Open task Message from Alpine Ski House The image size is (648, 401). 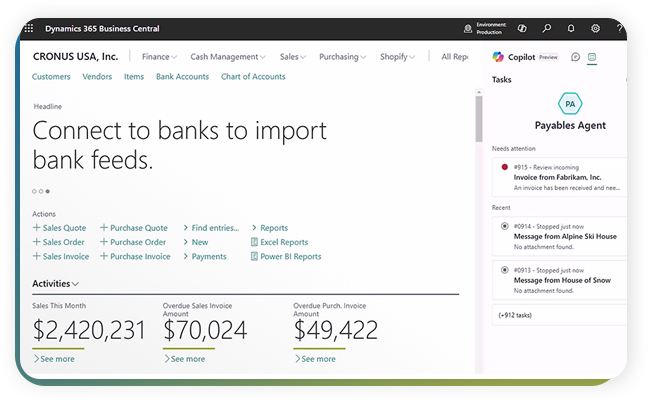pyautogui.click(x=560, y=236)
